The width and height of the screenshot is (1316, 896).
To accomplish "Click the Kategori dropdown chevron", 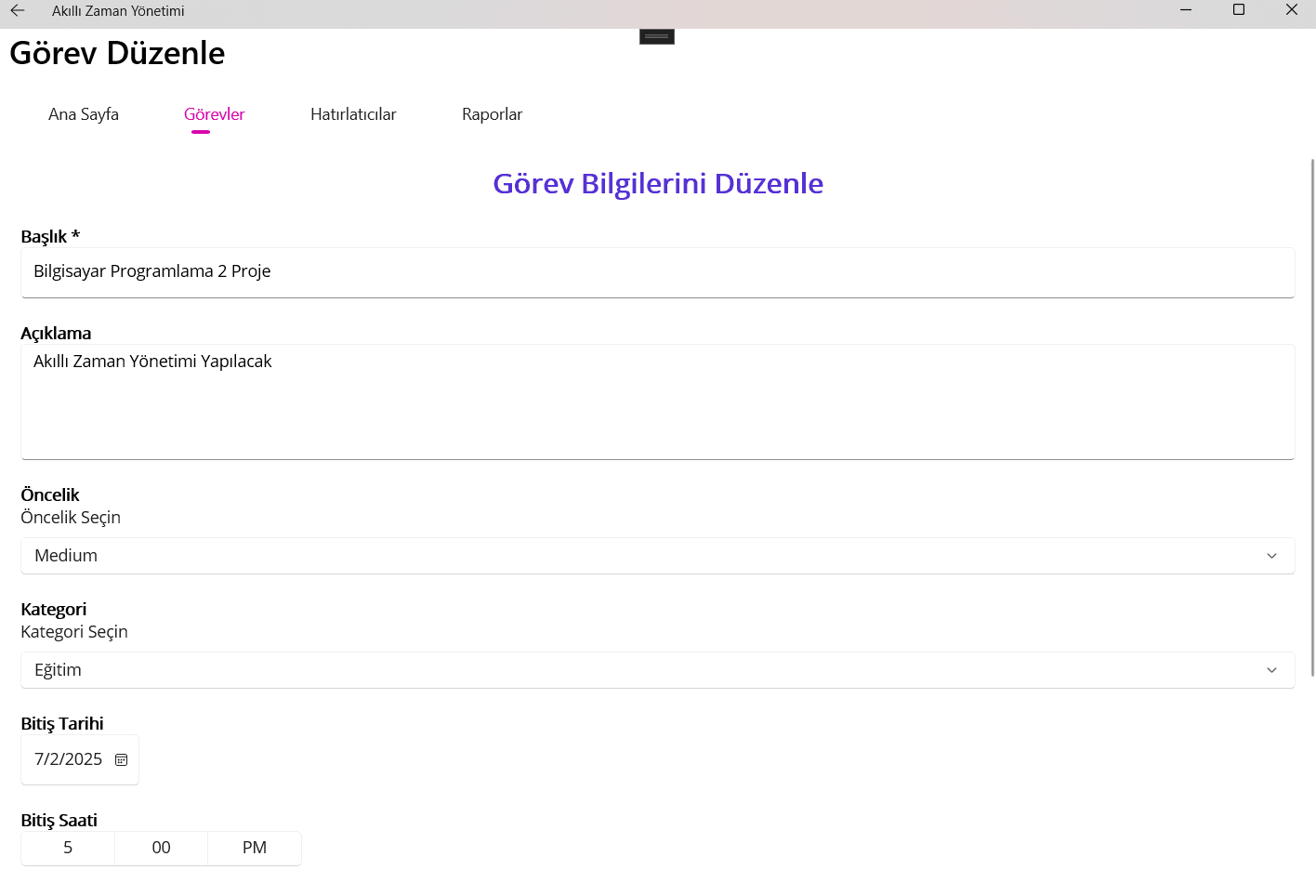I will 1271,669.
